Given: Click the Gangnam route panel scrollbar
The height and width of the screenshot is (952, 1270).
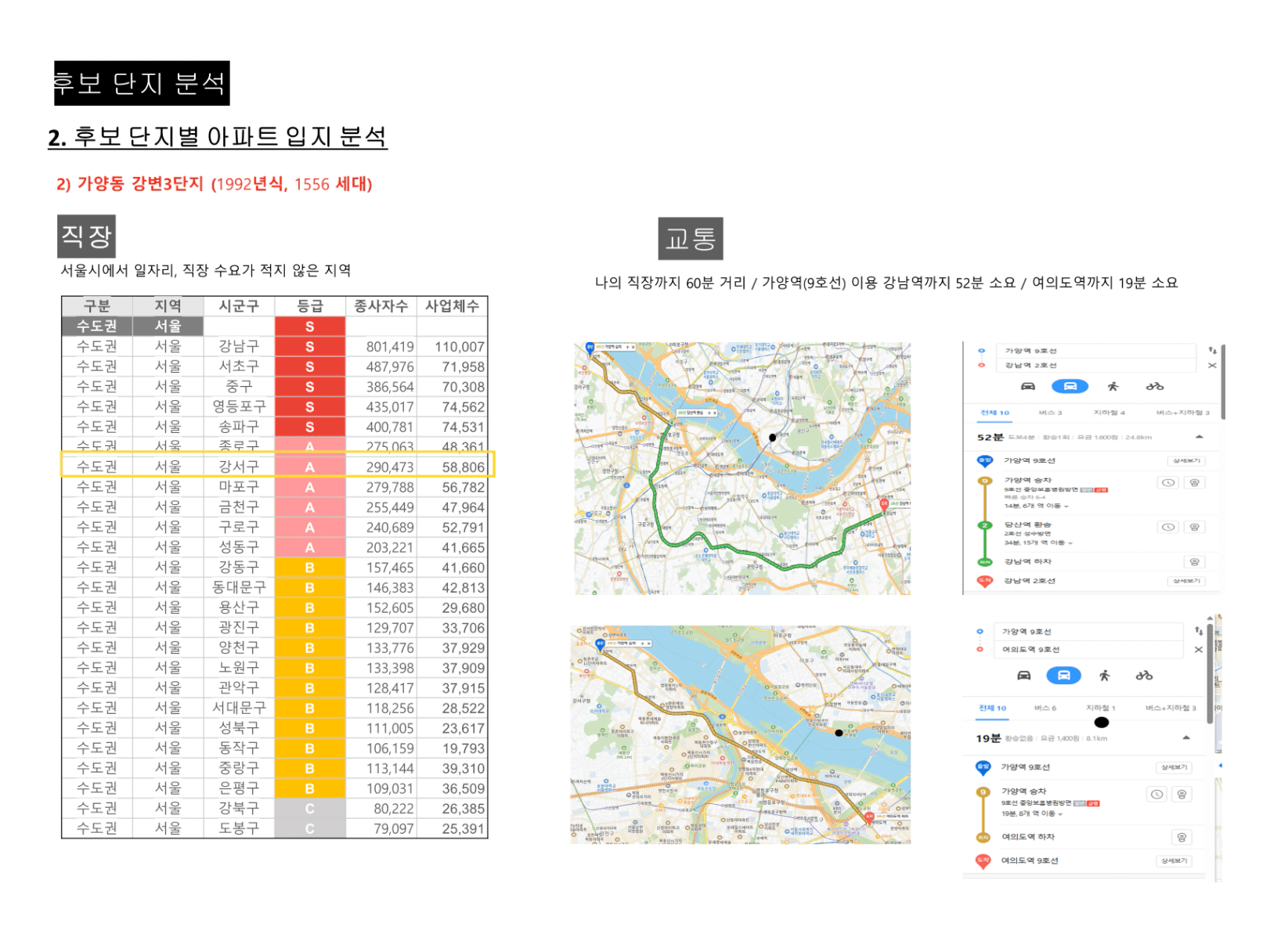Looking at the screenshot, I should [x=1222, y=381].
